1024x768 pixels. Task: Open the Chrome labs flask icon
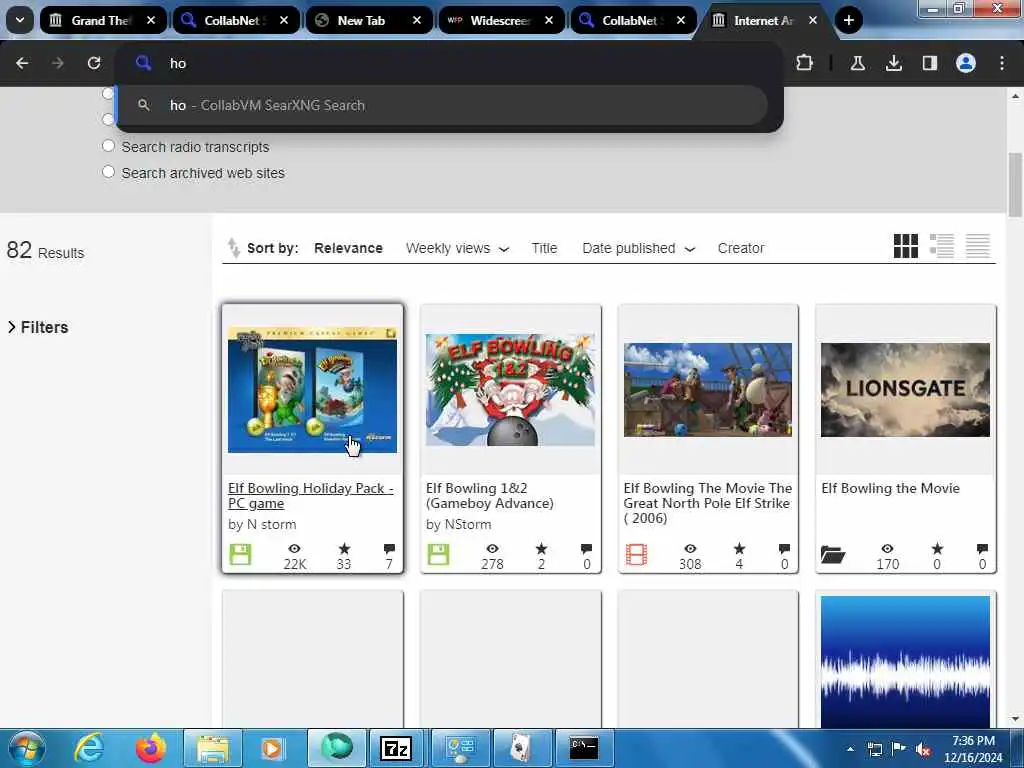pos(857,63)
